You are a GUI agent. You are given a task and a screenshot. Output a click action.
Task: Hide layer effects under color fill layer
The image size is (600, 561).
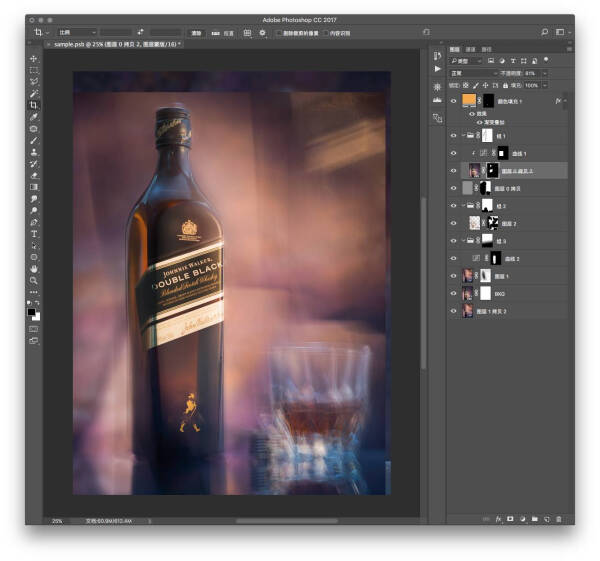pyautogui.click(x=472, y=114)
